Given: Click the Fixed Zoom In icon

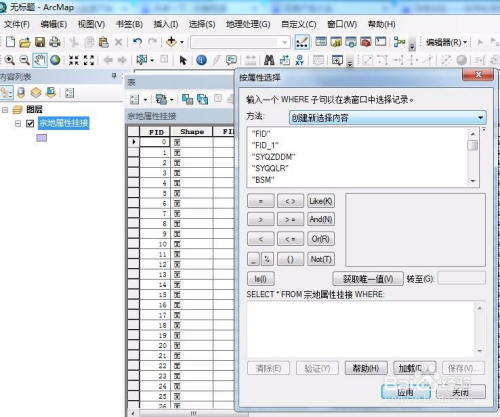Looking at the screenshot, I should point(74,60).
